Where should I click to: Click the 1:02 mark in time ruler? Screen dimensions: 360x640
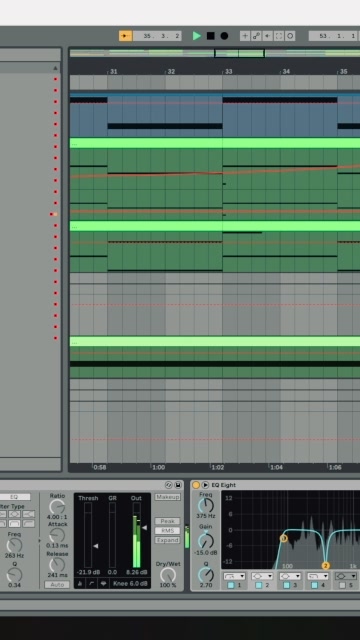pos(218,467)
